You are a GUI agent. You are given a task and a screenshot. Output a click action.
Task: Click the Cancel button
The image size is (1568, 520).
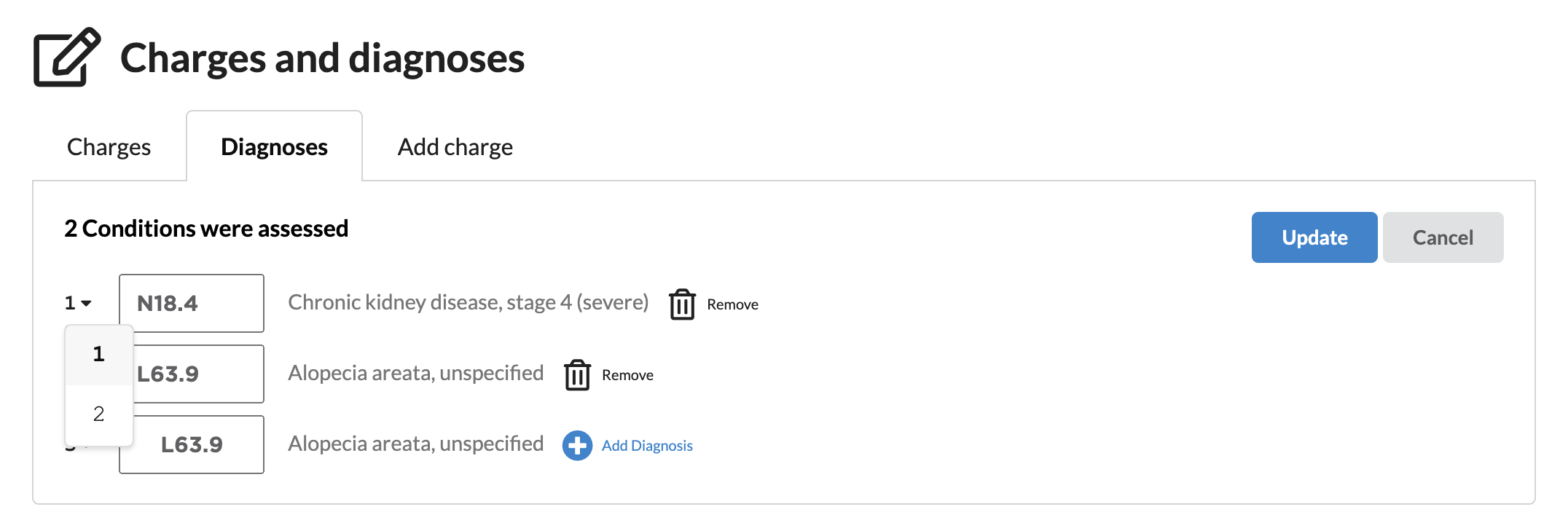pyautogui.click(x=1443, y=237)
